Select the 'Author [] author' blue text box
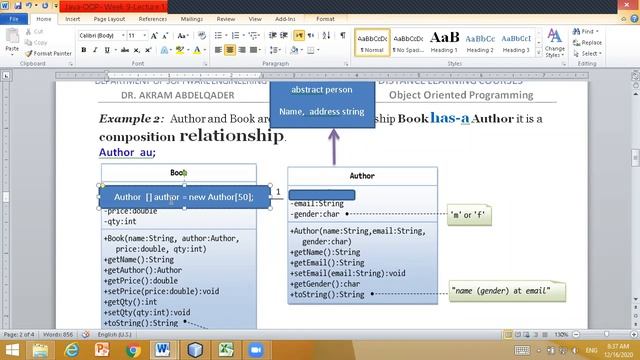 coord(184,197)
